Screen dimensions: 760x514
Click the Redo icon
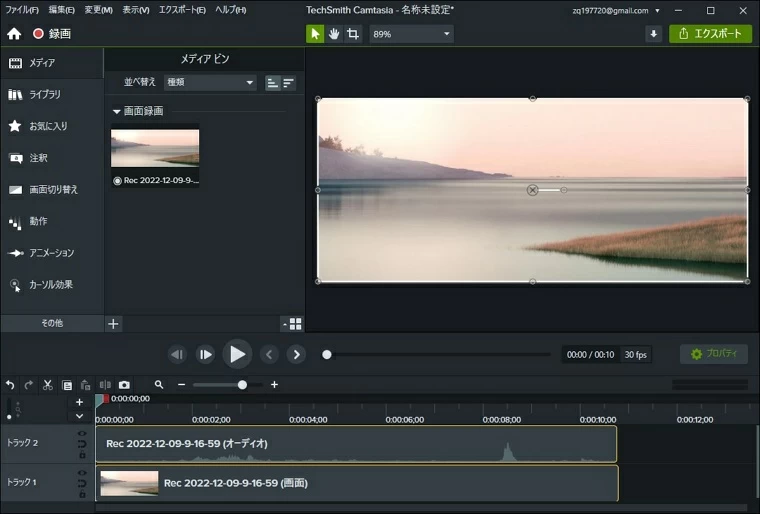(29, 385)
